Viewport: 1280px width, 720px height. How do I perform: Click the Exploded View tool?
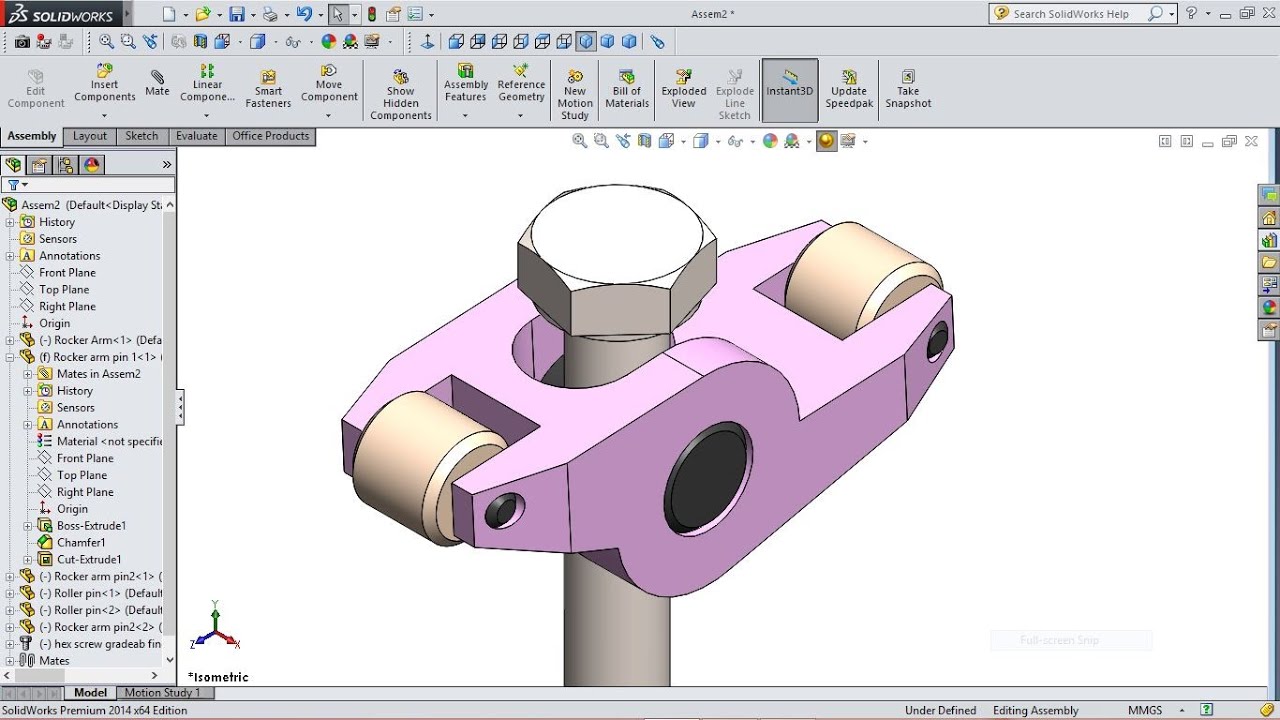(684, 90)
